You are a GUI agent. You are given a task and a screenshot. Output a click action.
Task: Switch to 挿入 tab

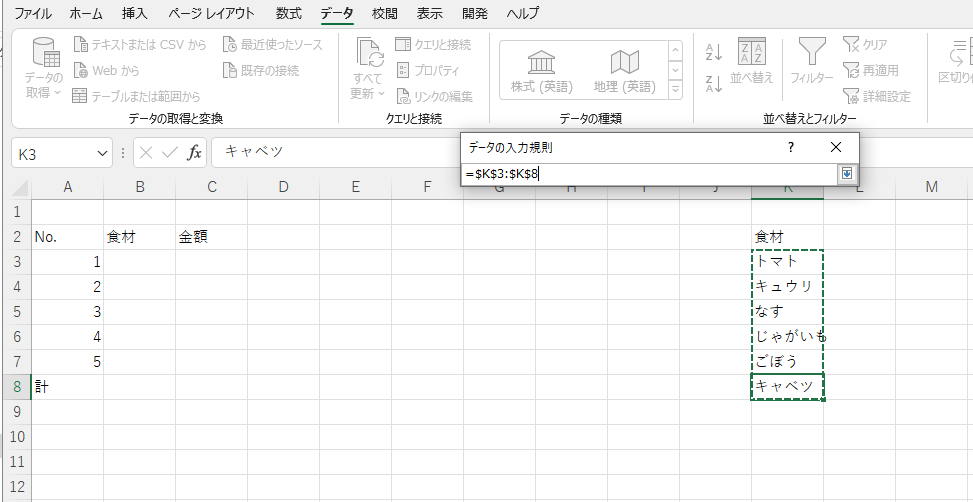click(135, 13)
